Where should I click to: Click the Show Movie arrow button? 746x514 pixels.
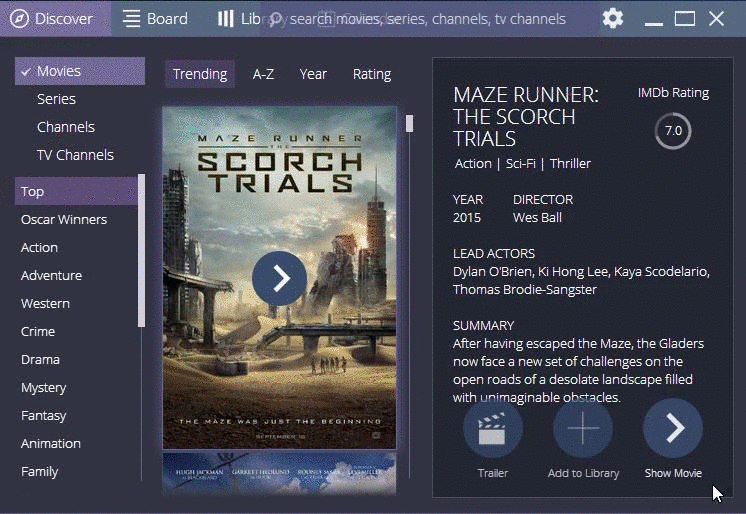(x=673, y=428)
